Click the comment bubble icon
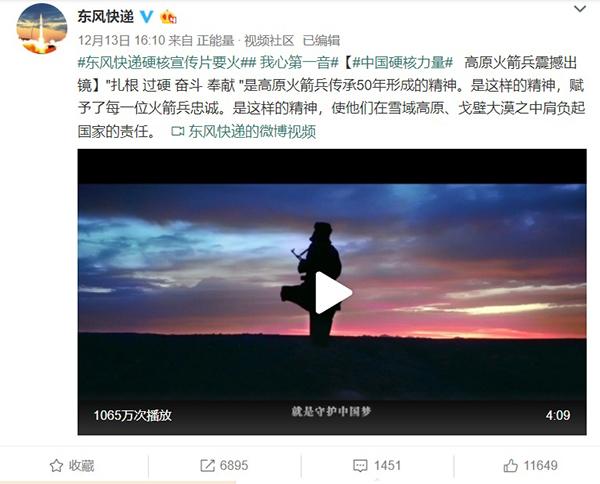 coord(360,466)
